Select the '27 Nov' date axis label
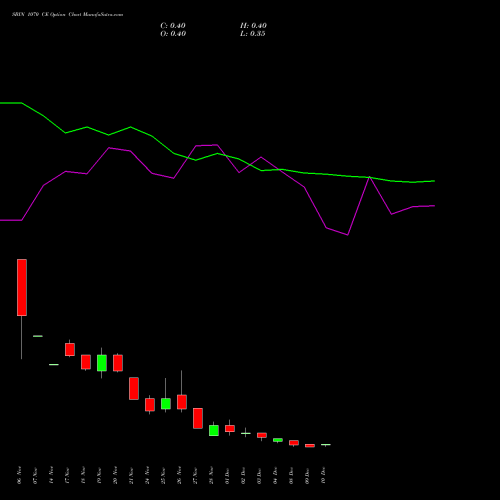Viewport: 500px width, 500px height. [x=195, y=475]
